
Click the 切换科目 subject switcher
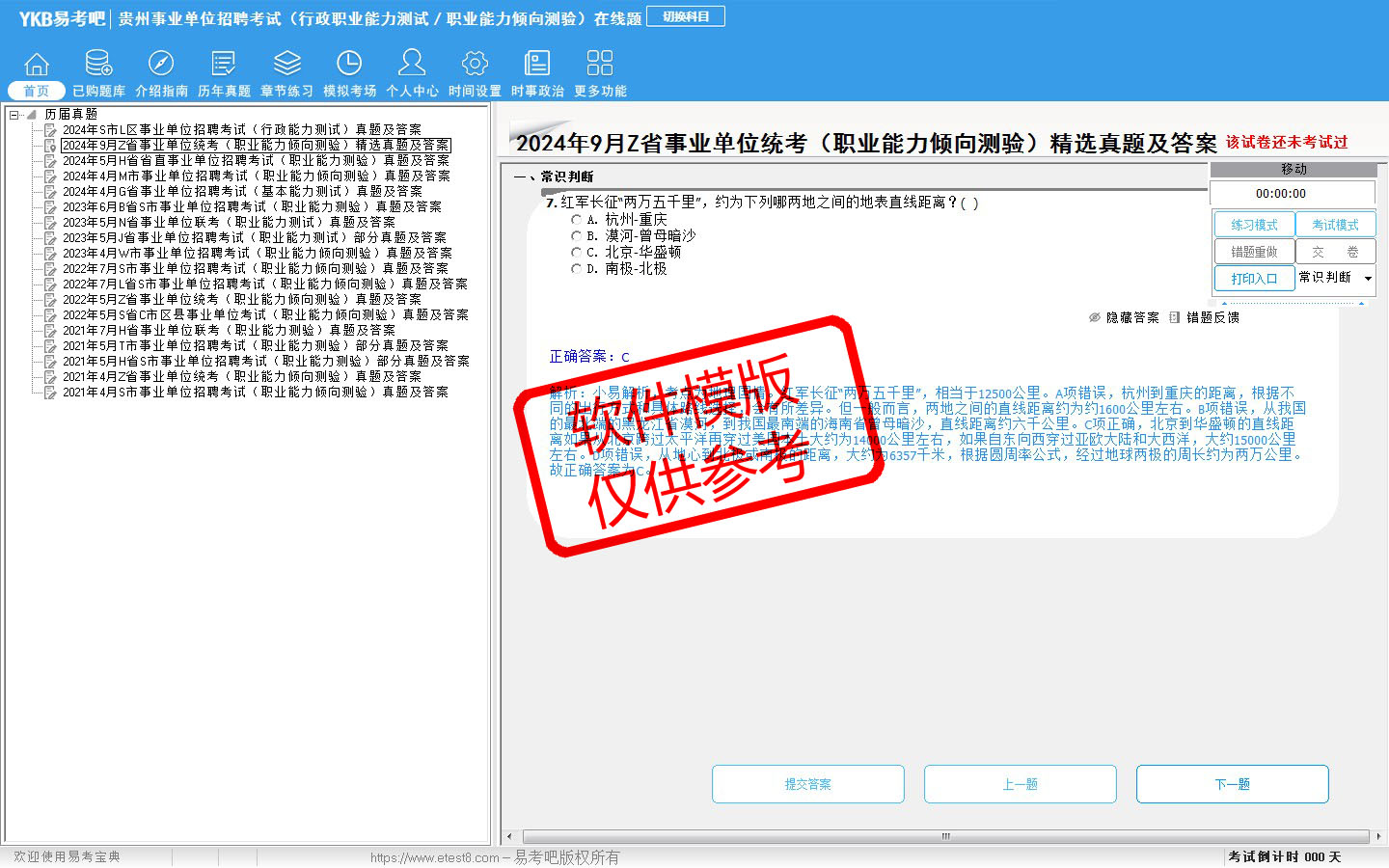click(686, 16)
